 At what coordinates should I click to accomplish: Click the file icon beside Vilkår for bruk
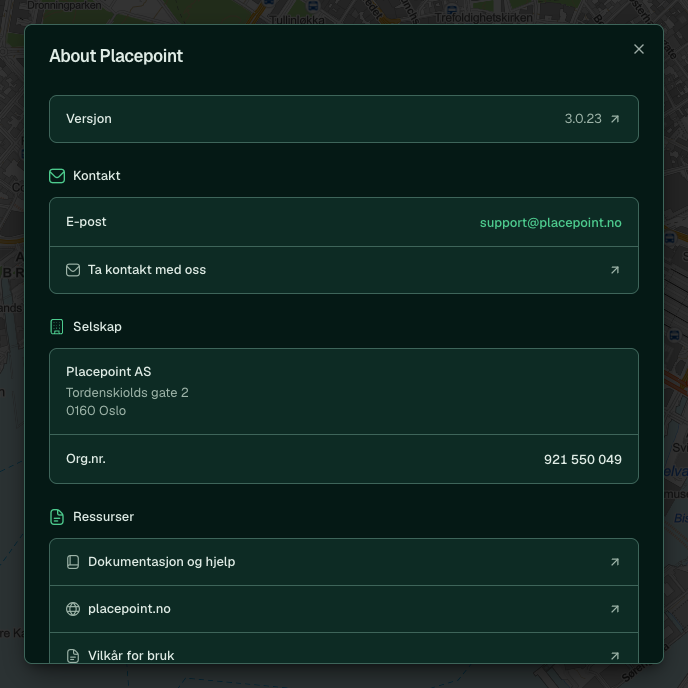click(73, 656)
